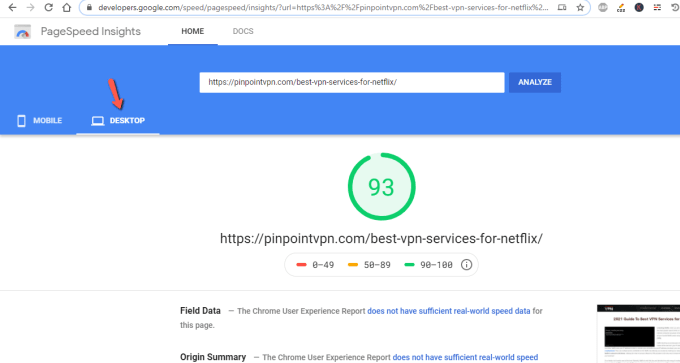Click the Field Data label
The height and width of the screenshot is (363, 680).
tap(200, 311)
